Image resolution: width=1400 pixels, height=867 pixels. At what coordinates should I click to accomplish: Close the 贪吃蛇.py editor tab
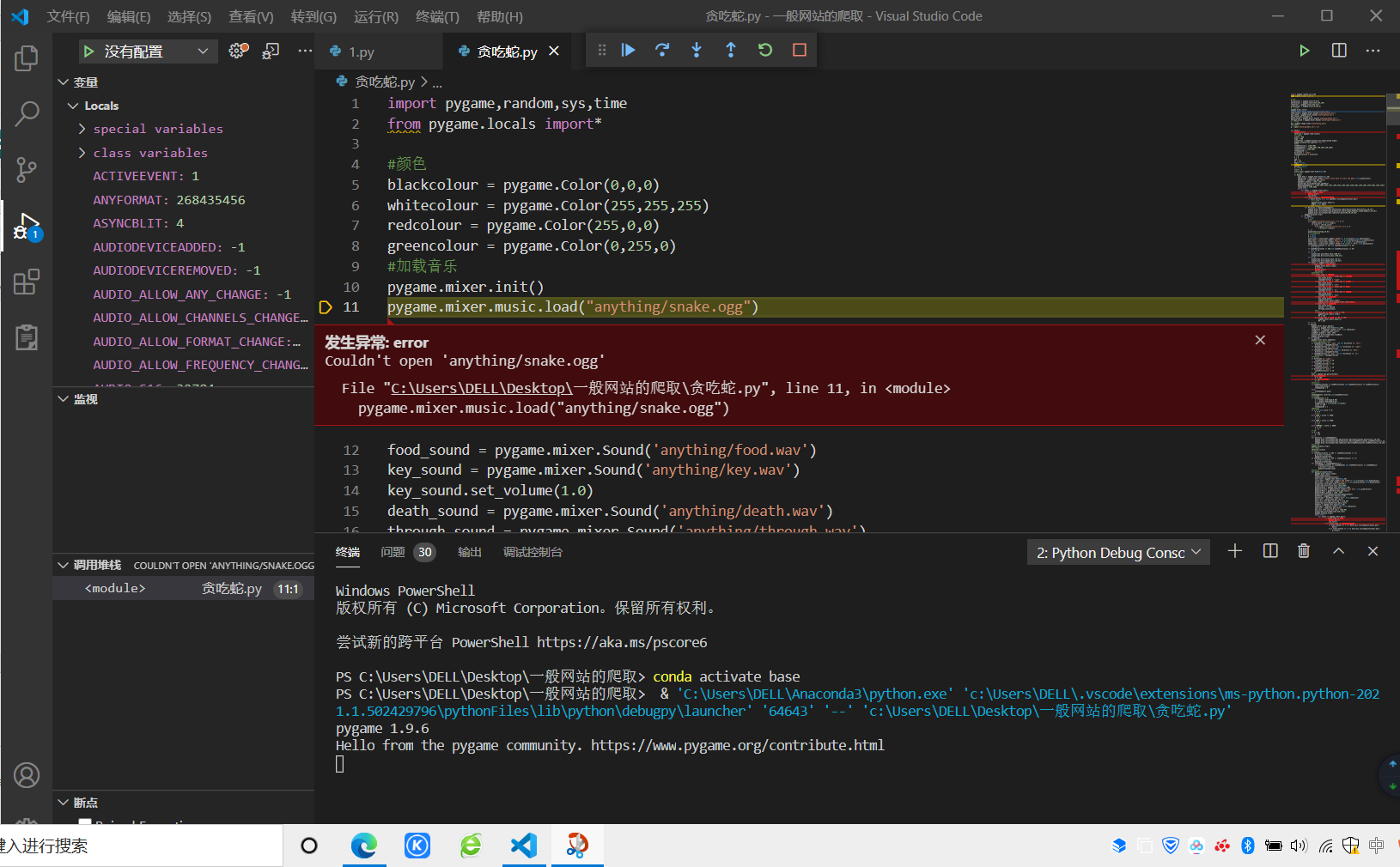click(x=554, y=52)
